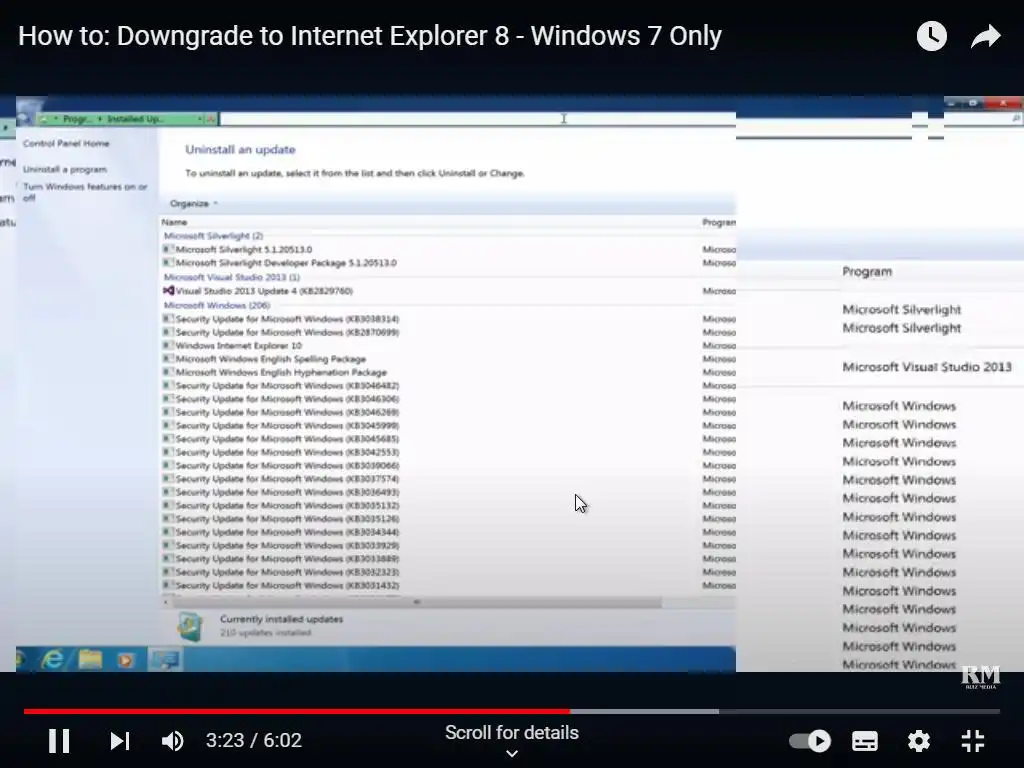Click the Program column header in zoomed panel
The height and width of the screenshot is (768, 1024).
[867, 272]
